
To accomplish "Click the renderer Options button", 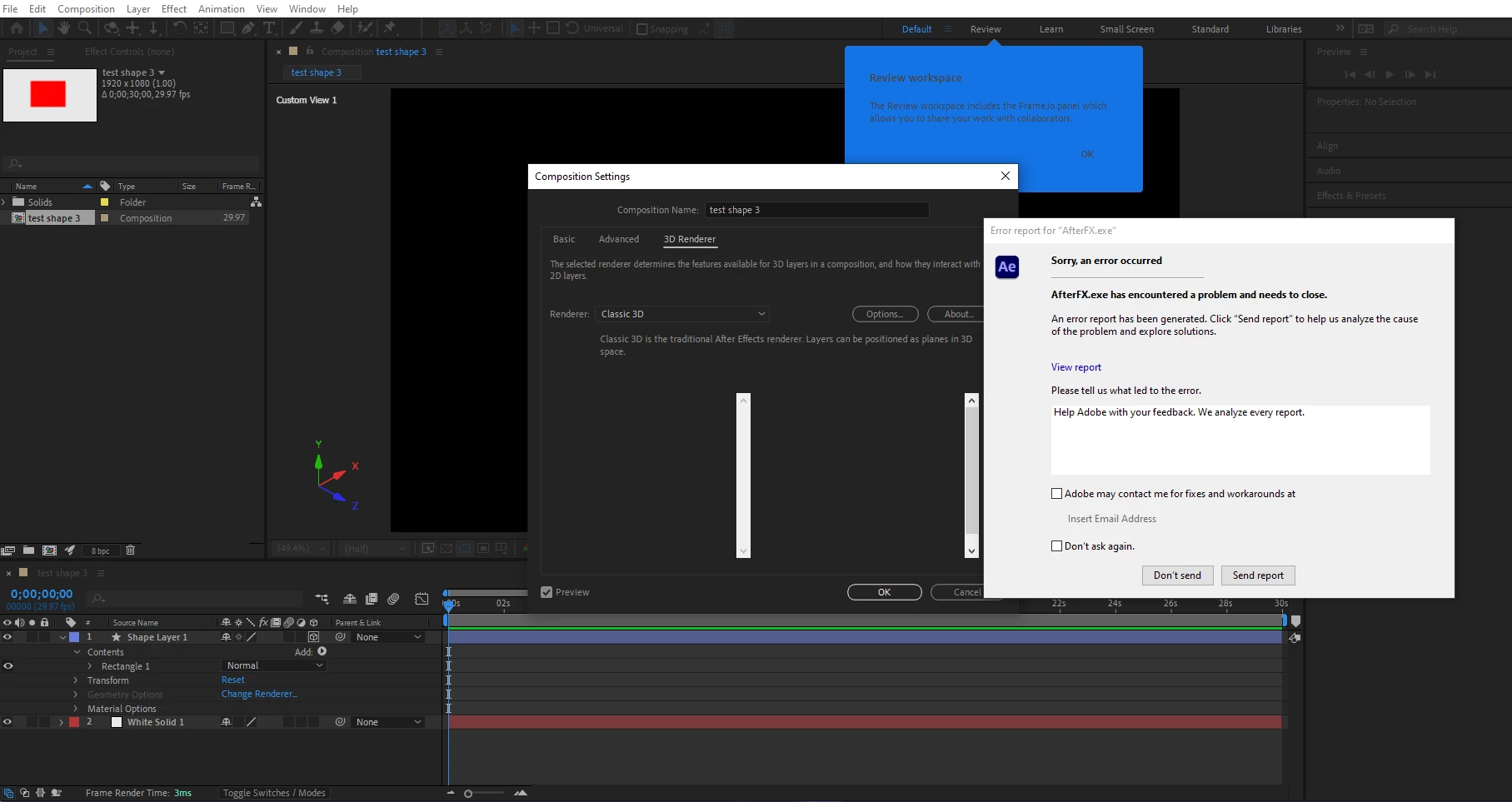I will click(x=885, y=314).
